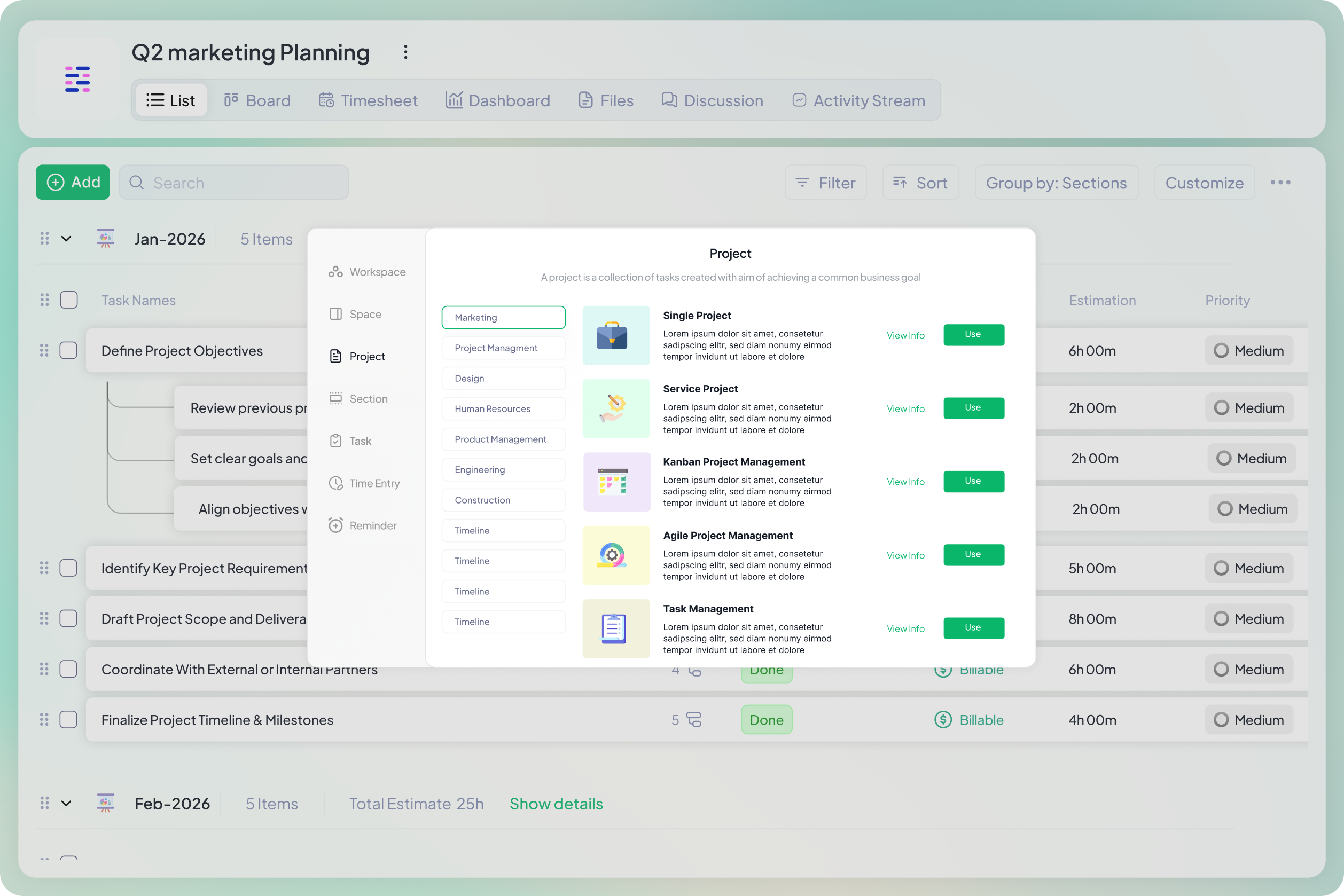Image resolution: width=1344 pixels, height=896 pixels.
Task: Check the Draft Project Scope checkbox
Action: tap(68, 618)
